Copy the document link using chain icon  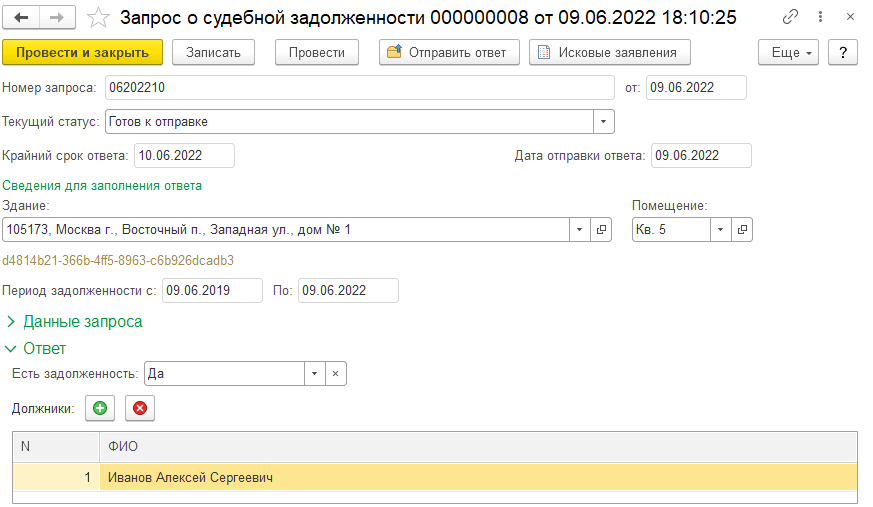coord(790,18)
